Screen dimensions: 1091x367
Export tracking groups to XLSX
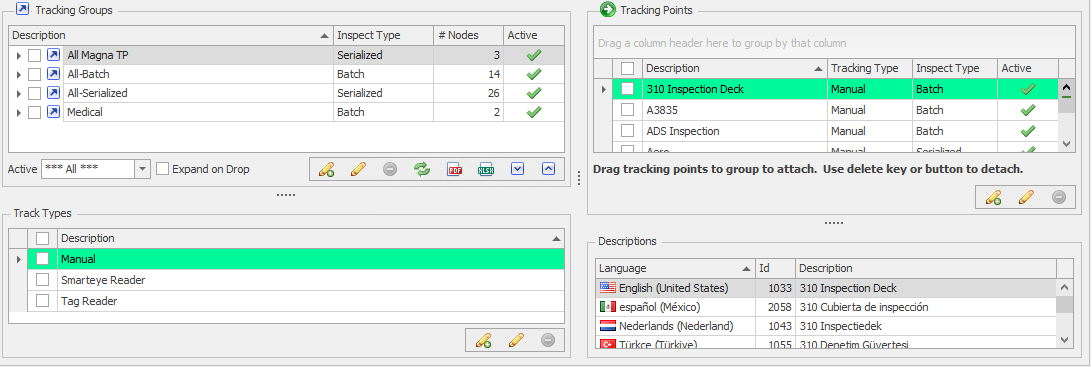[486, 169]
